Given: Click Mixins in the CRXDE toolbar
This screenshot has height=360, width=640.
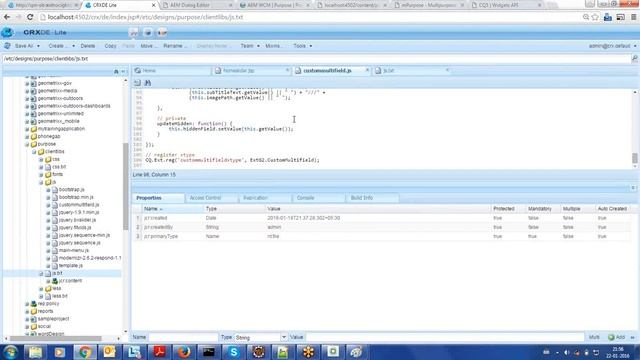Looking at the screenshot, I should point(274,46).
